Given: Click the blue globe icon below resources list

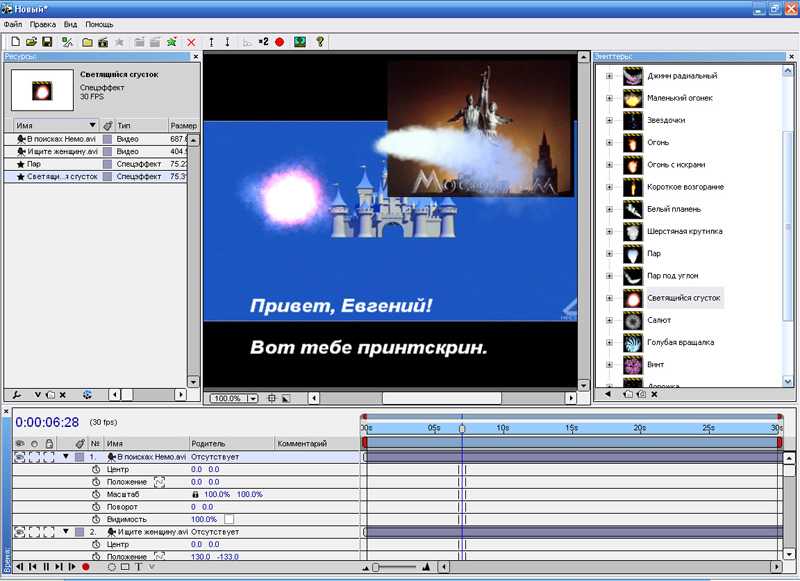Looking at the screenshot, I should tap(87, 394).
